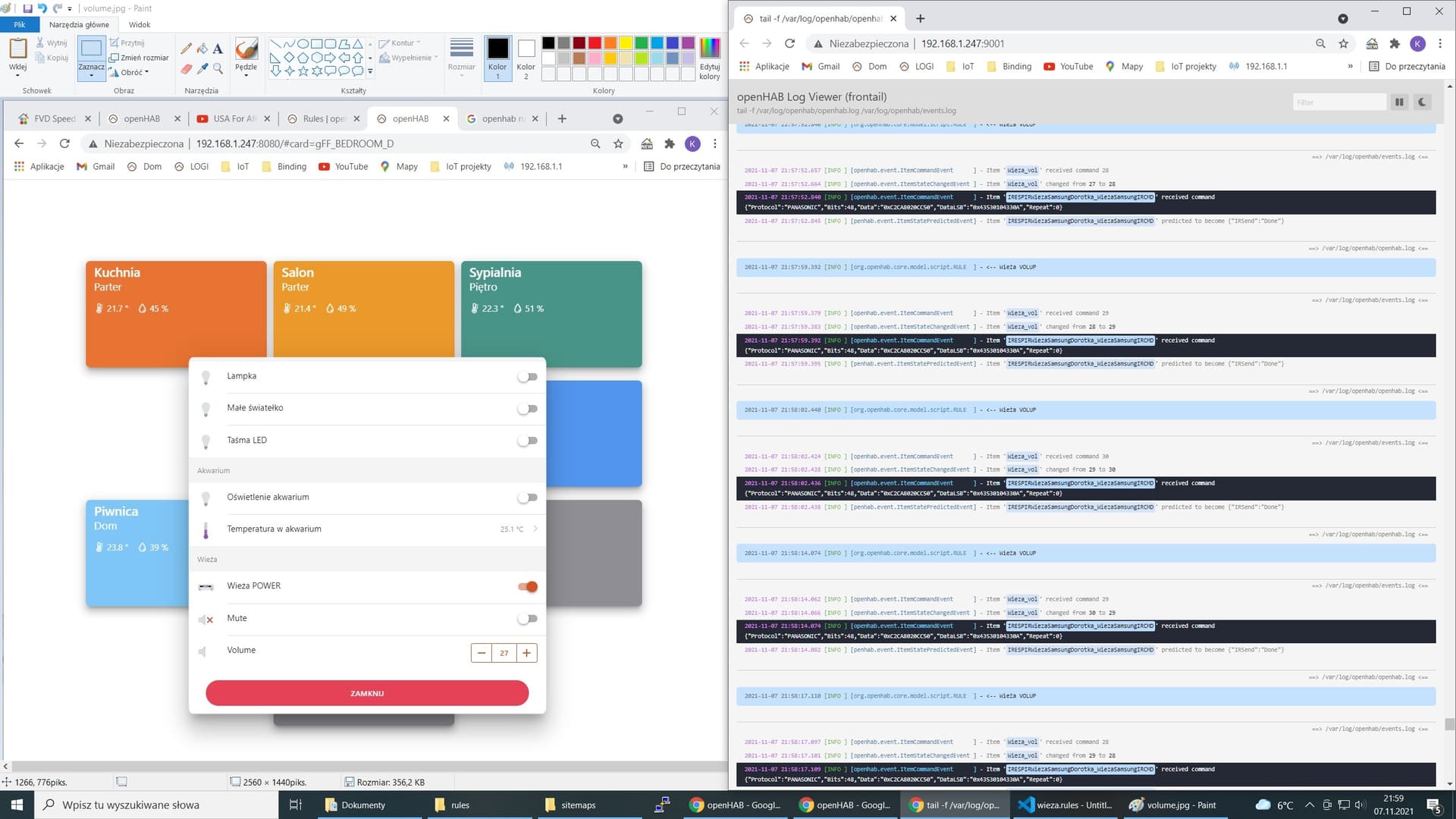
Task: Select the Magnifier tool in Paint
Action: click(x=218, y=69)
